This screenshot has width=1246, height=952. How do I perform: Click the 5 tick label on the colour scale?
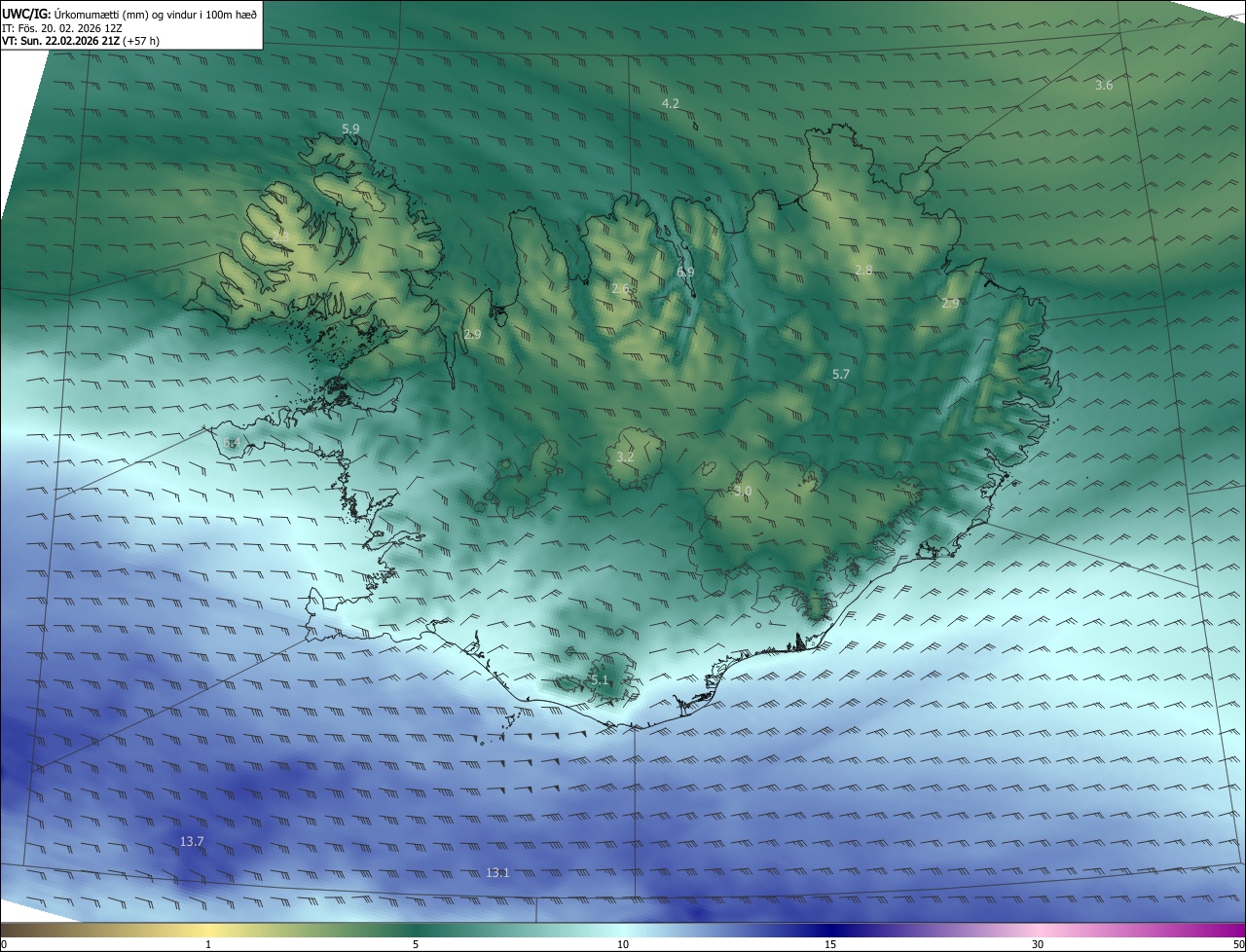tap(416, 944)
